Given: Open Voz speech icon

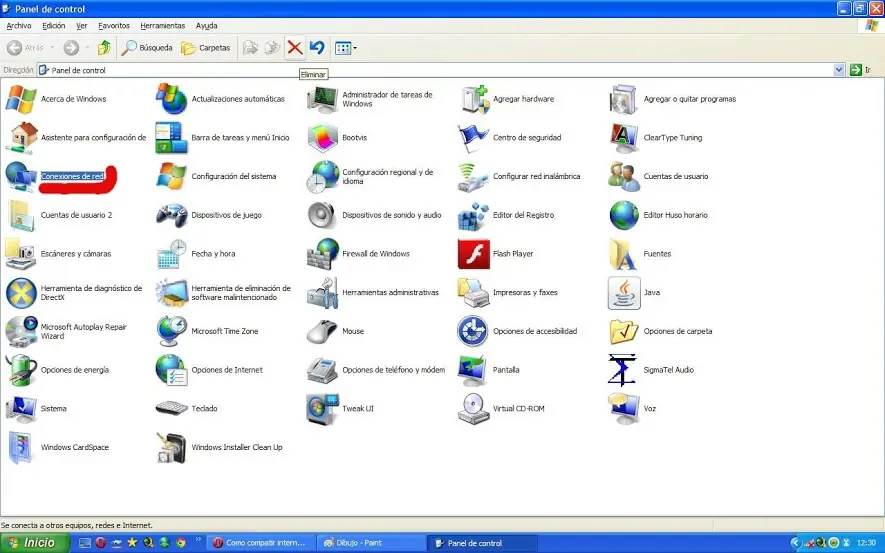Looking at the screenshot, I should tap(624, 409).
